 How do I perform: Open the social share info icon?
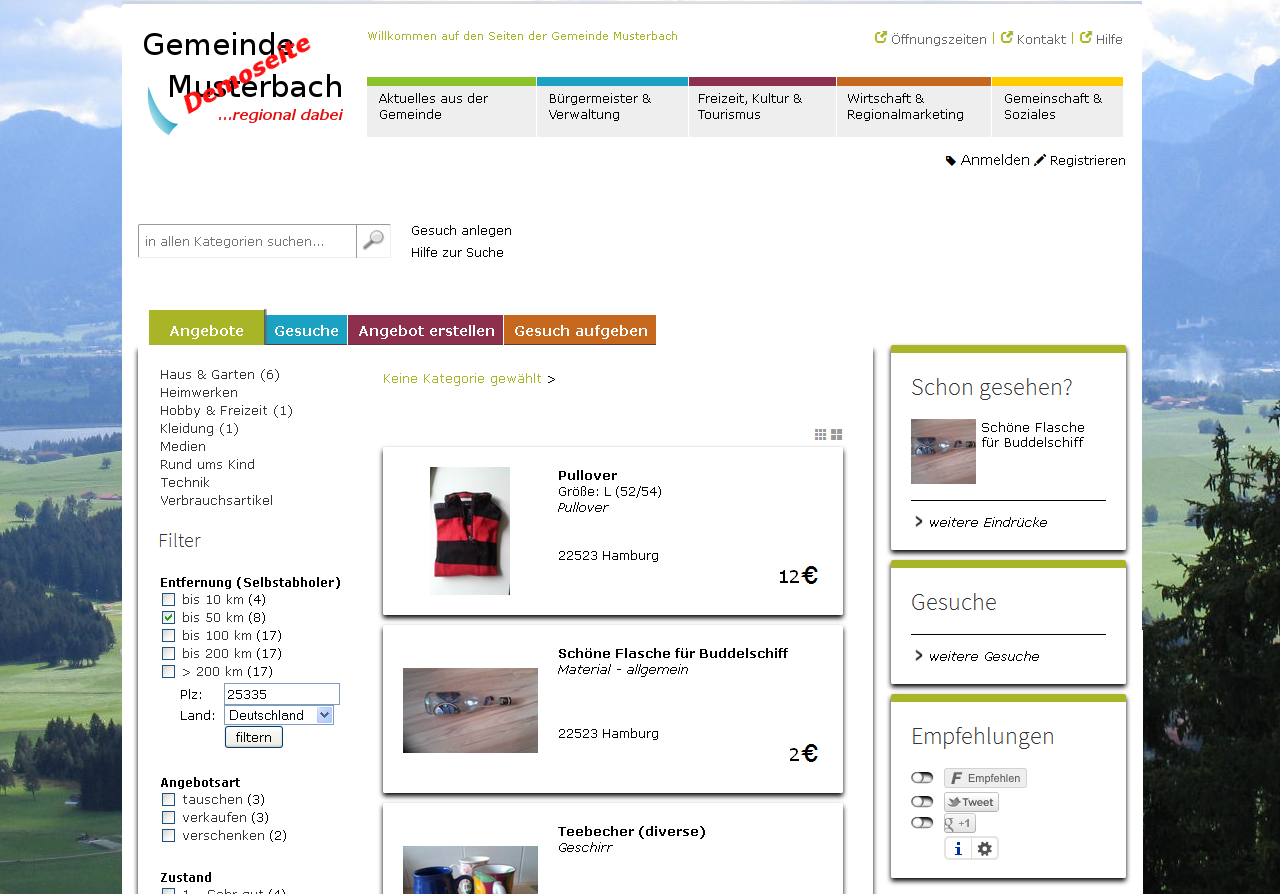tap(958, 848)
